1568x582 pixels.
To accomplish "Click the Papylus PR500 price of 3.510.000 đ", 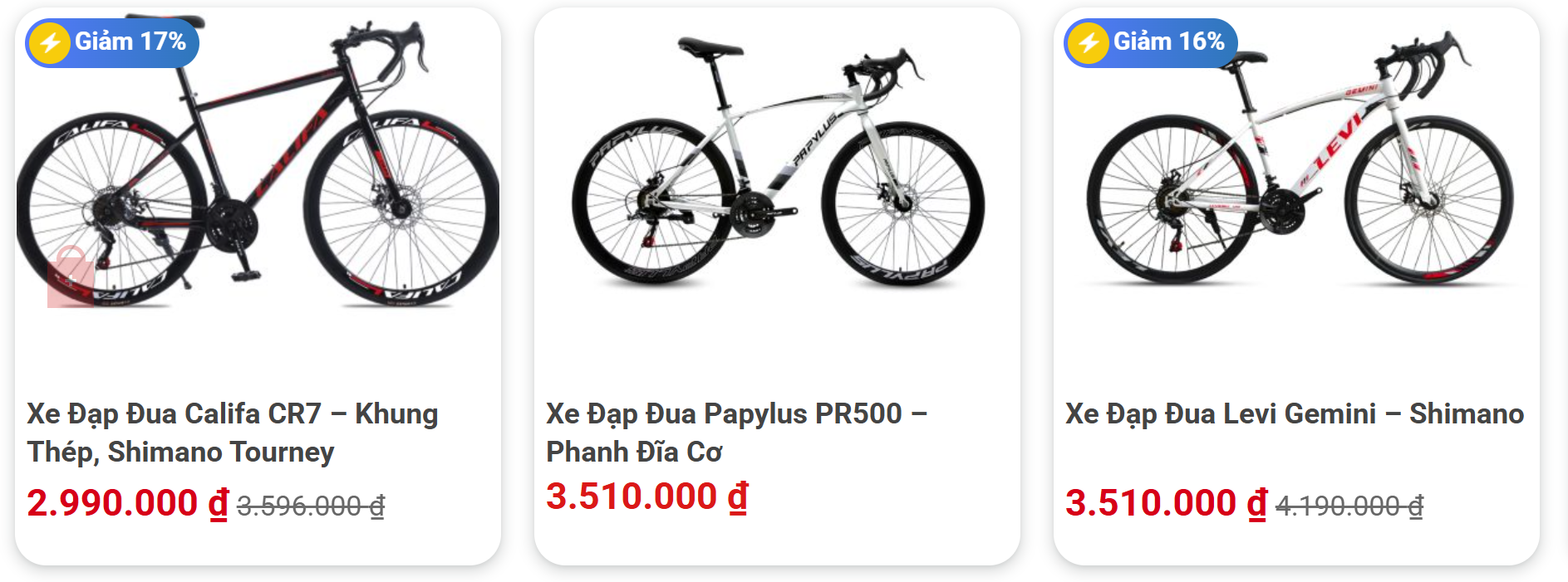I will [x=646, y=496].
